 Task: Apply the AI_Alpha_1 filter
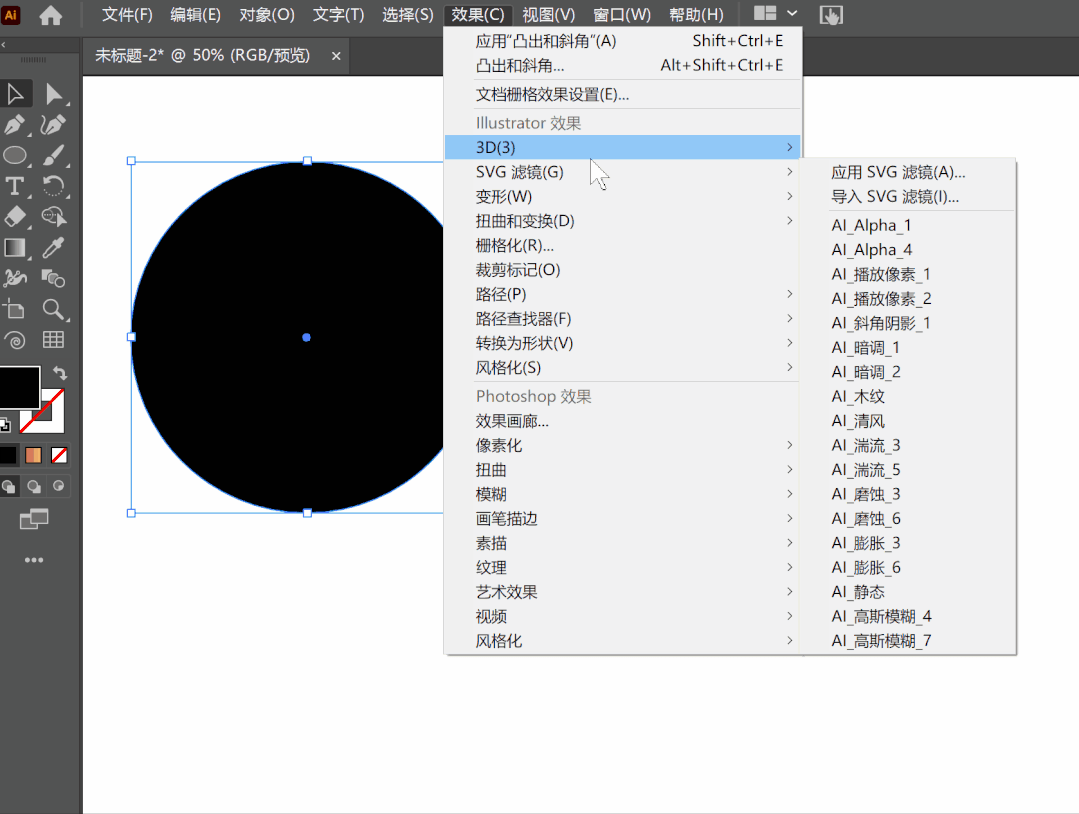tap(908, 225)
